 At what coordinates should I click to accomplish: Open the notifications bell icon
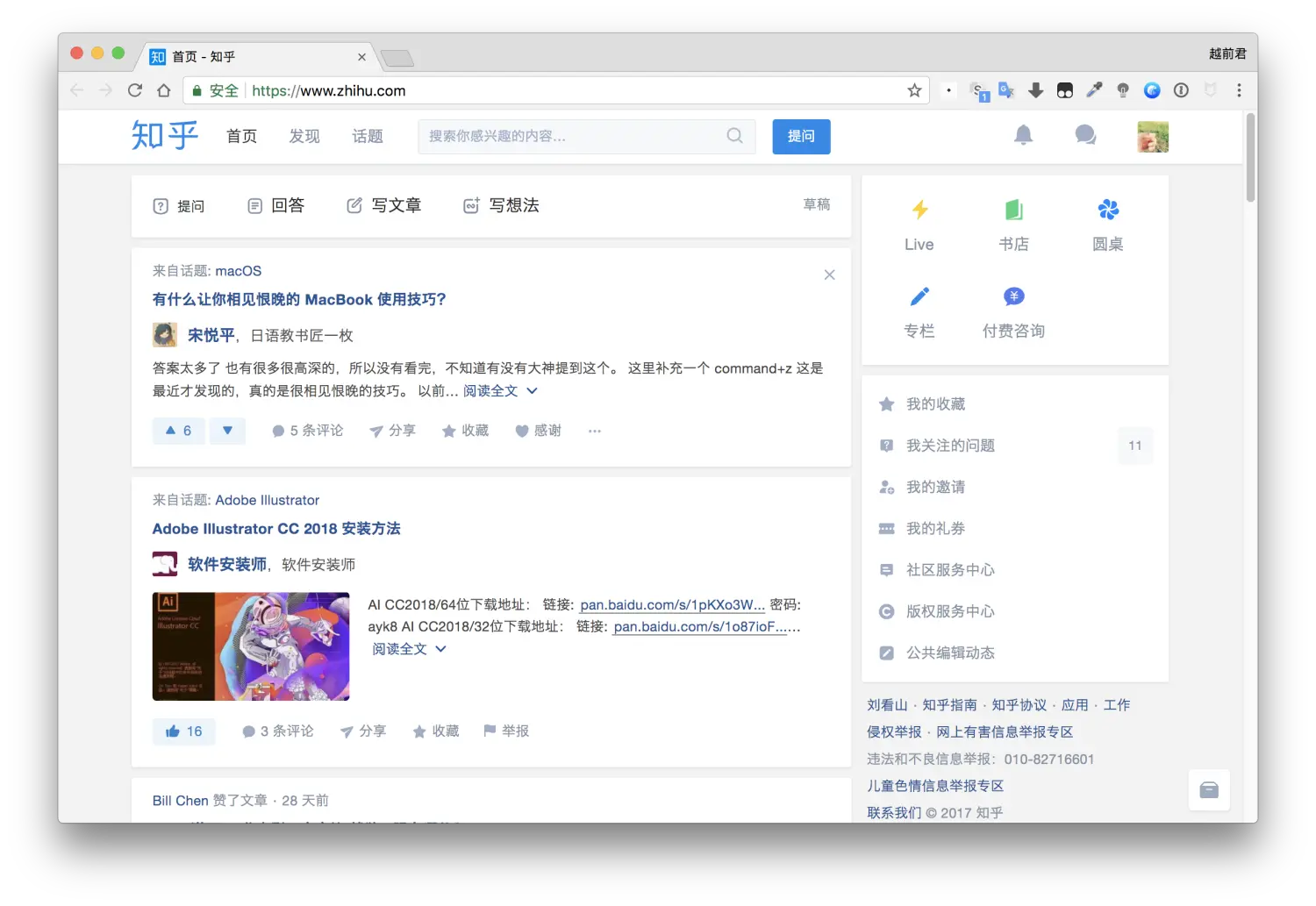(x=1023, y=135)
